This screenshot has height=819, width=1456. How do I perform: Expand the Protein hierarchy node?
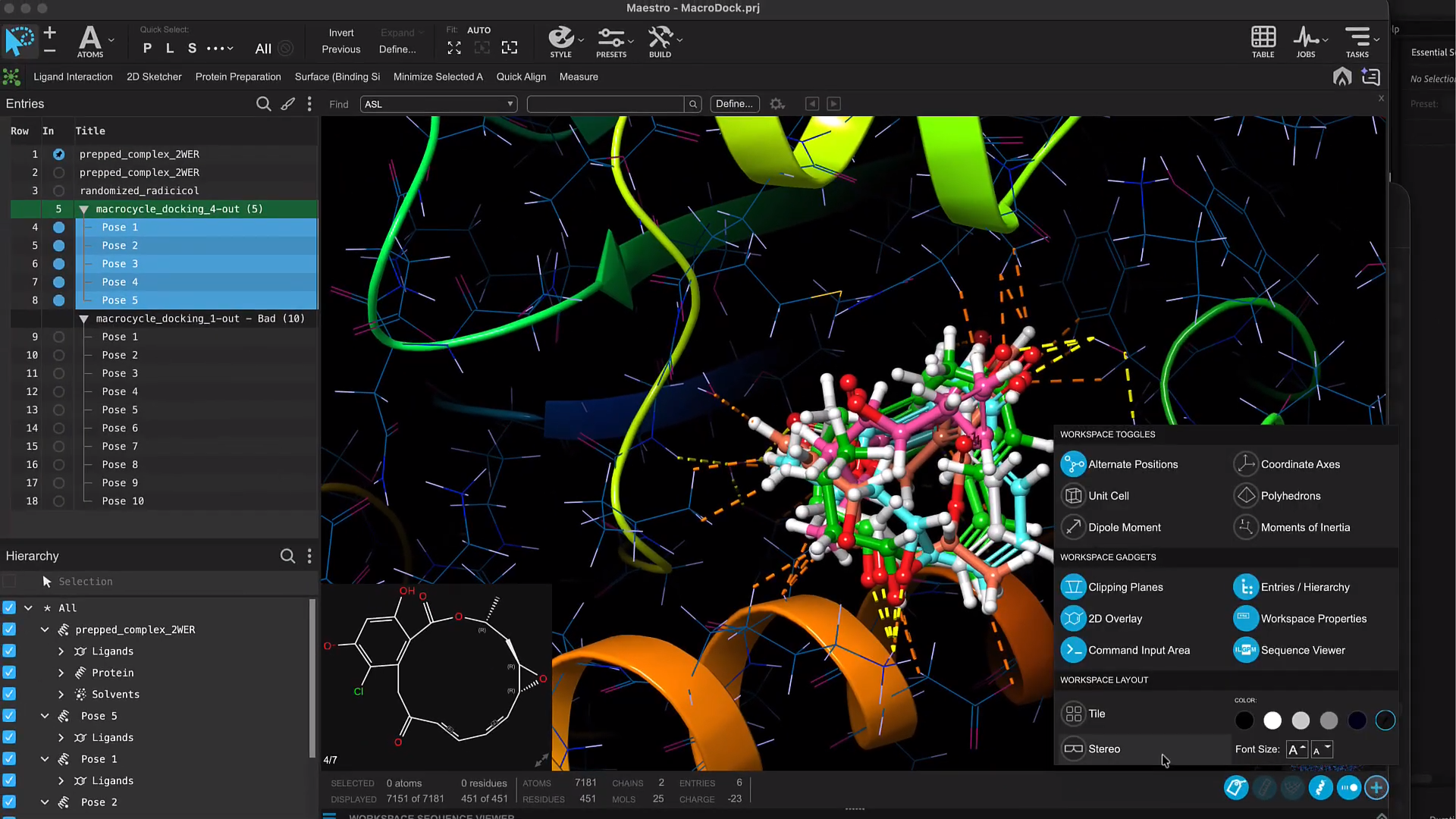click(x=61, y=673)
